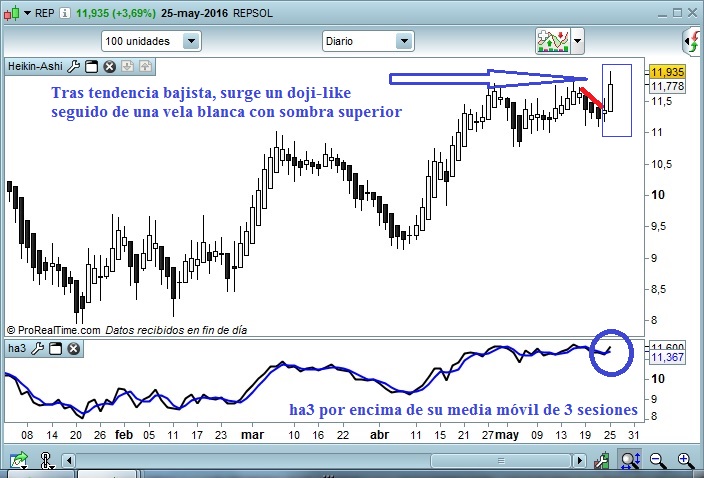Click the ha3 panel window icon
Image resolution: width=704 pixels, height=478 pixels.
pyautogui.click(x=56, y=348)
